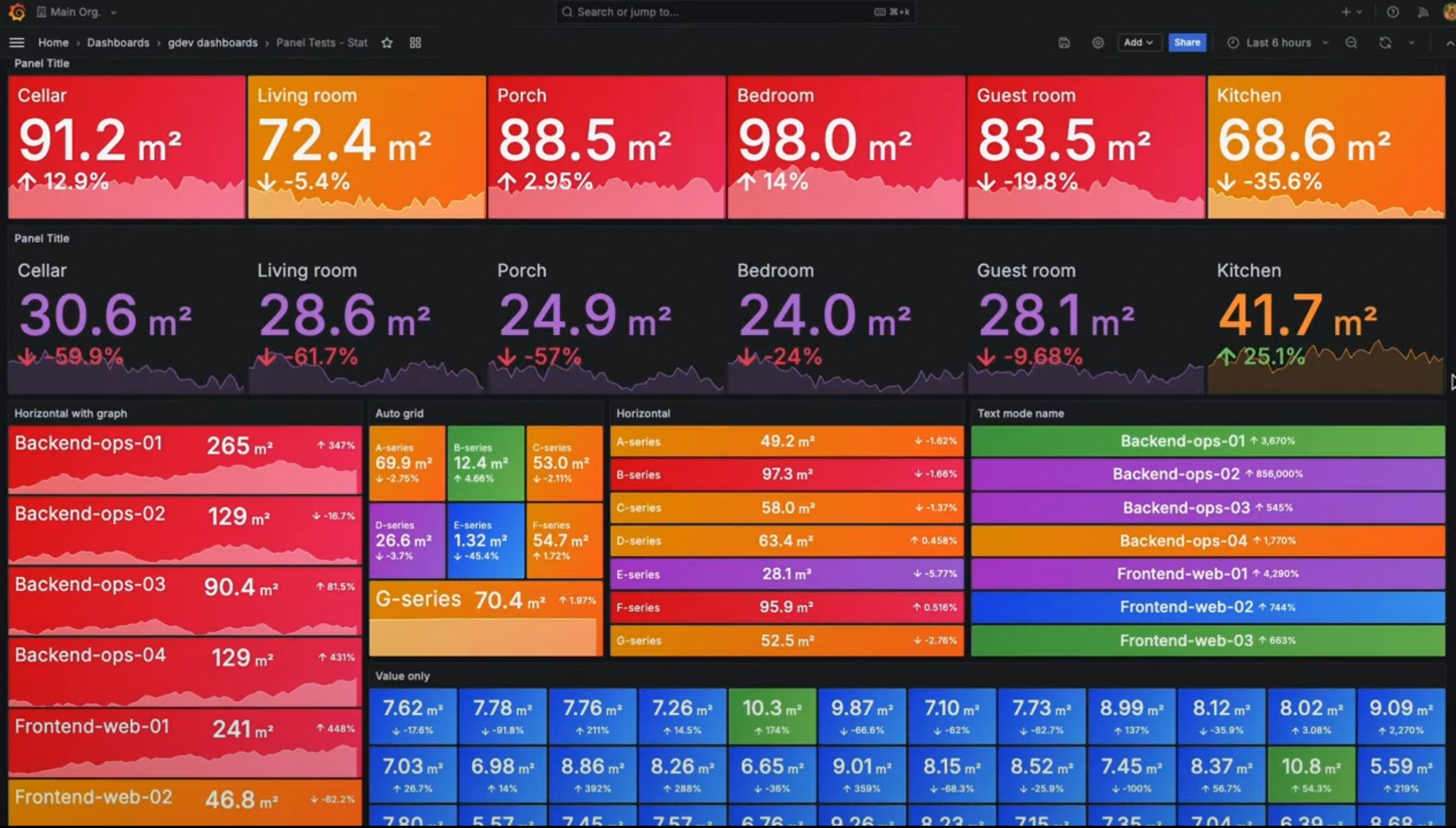Click the save dashboard icon

coord(1064,43)
